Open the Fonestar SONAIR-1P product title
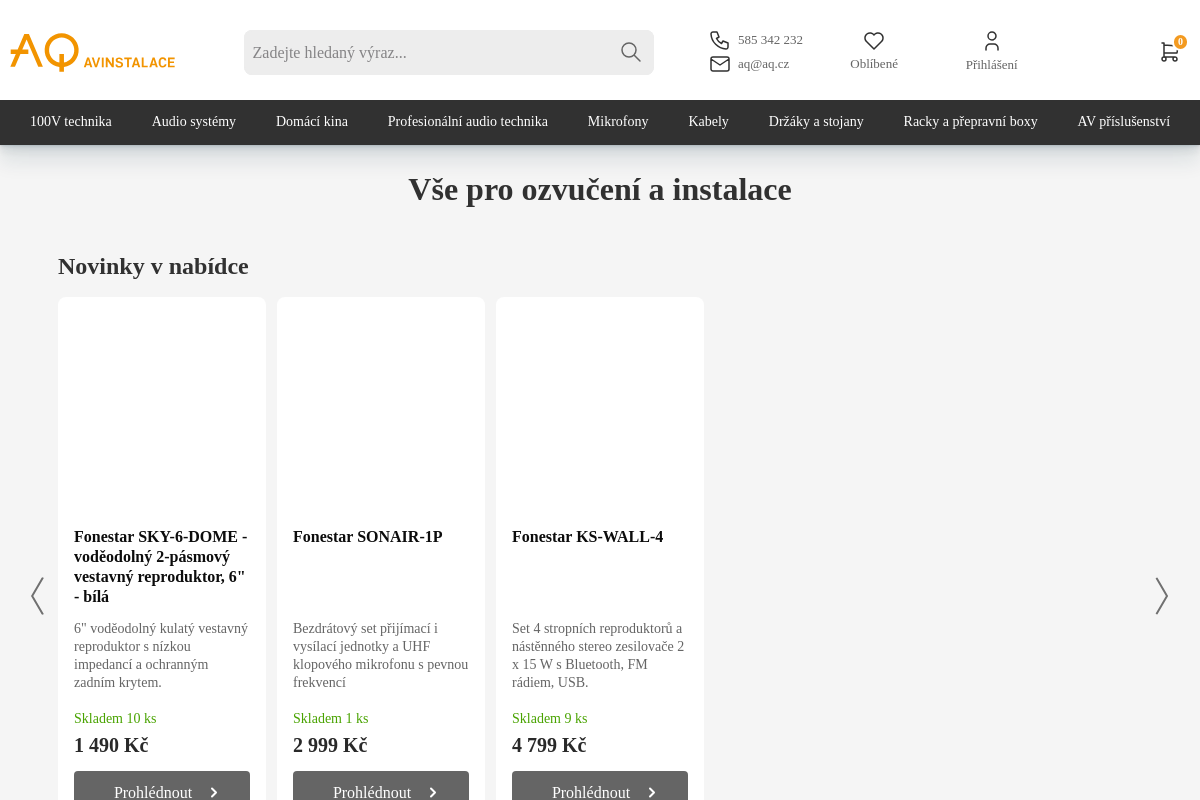Screen dimensions: 1200x800 pos(368,537)
